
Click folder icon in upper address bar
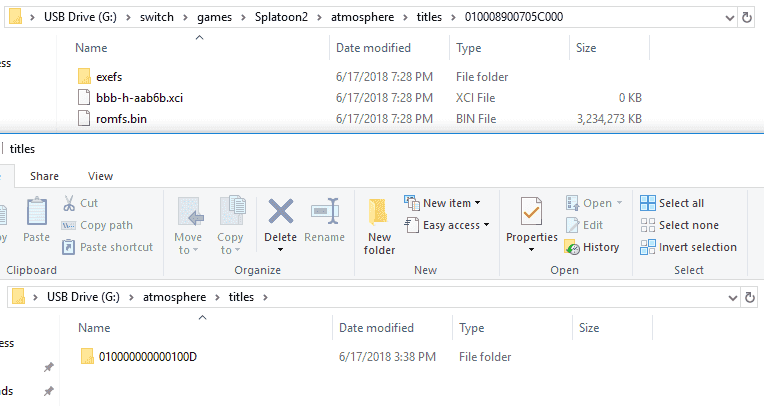point(16,17)
